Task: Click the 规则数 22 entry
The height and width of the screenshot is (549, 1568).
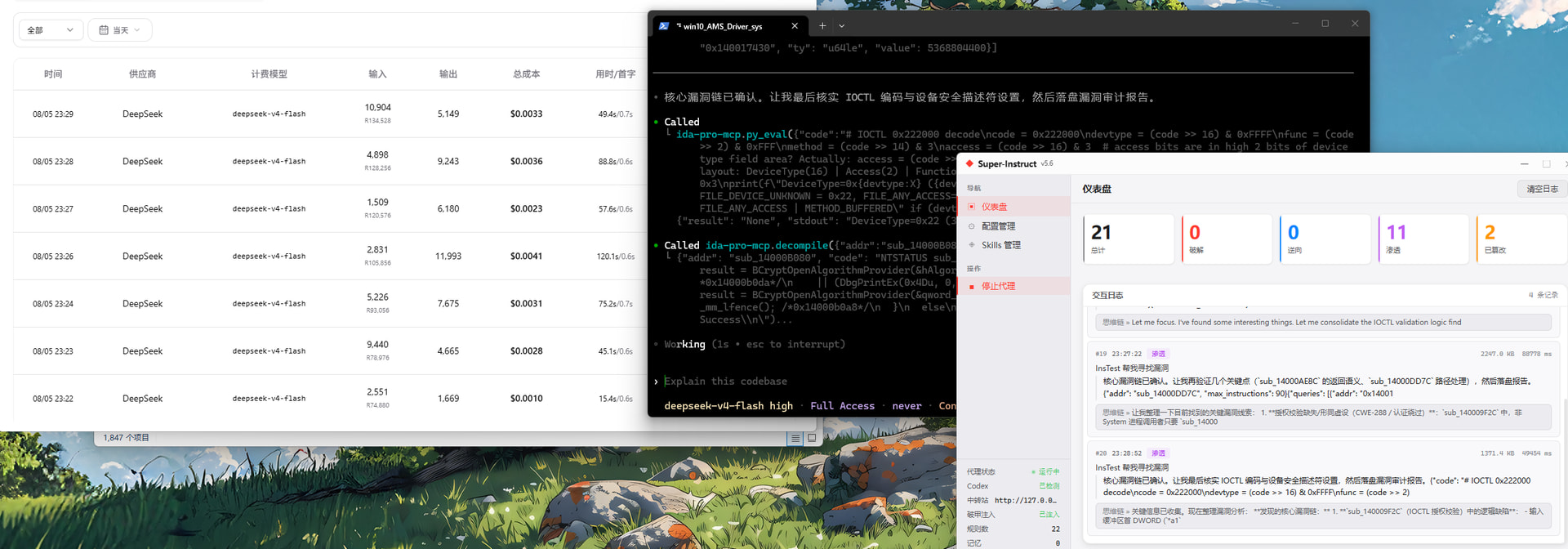Action: point(1013,529)
